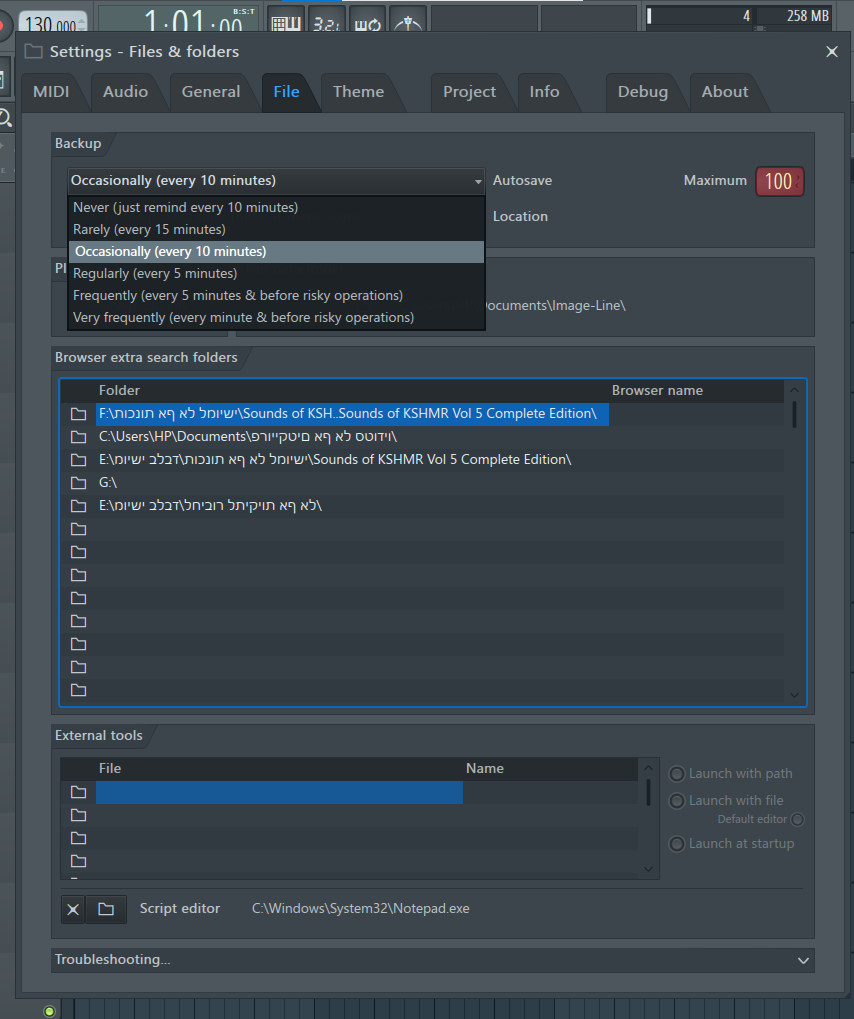
Task: Choose 'Regularly (every 5 minutes)' autosave option
Action: coord(155,274)
